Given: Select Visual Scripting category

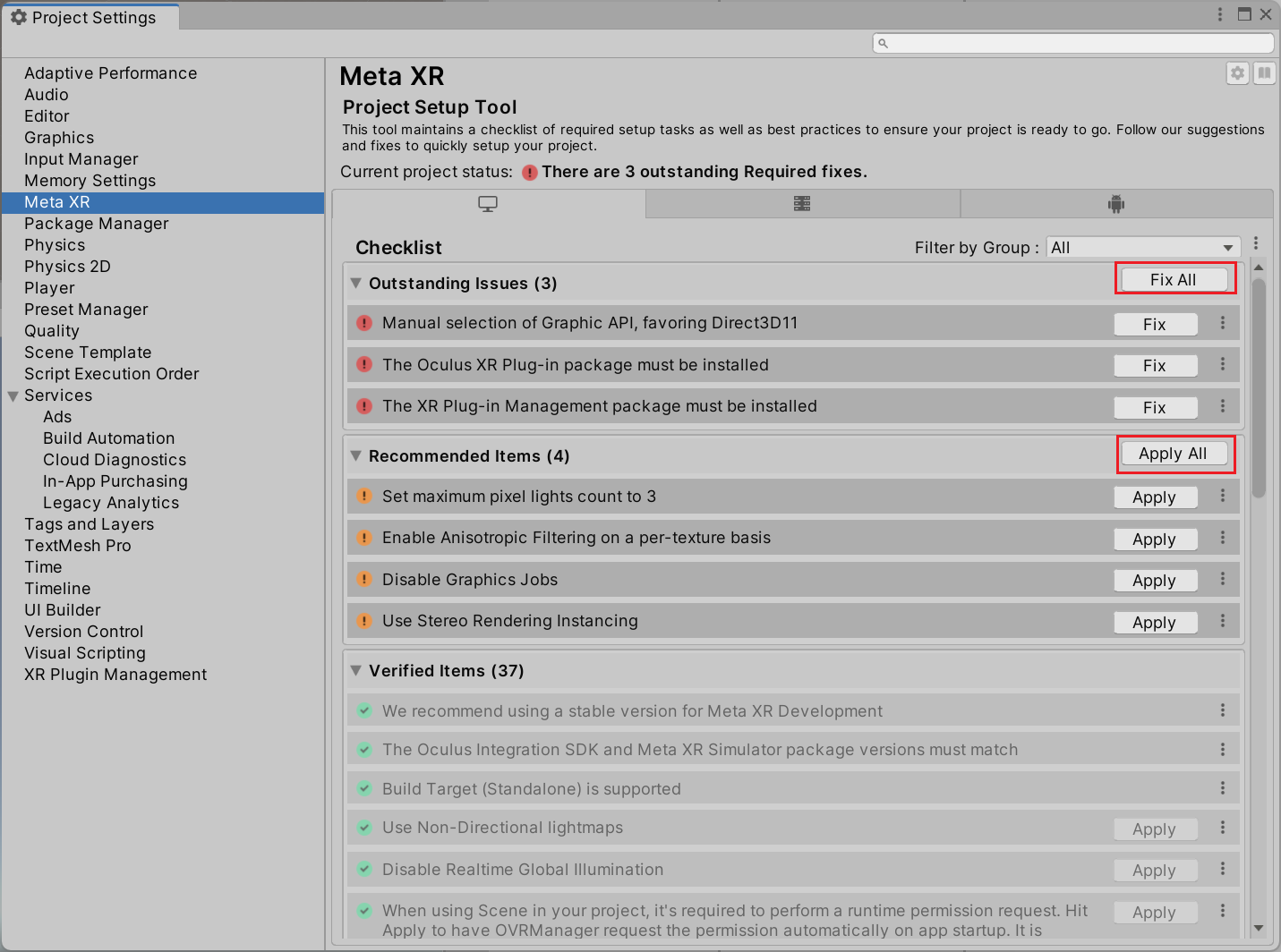Looking at the screenshot, I should click(x=85, y=653).
